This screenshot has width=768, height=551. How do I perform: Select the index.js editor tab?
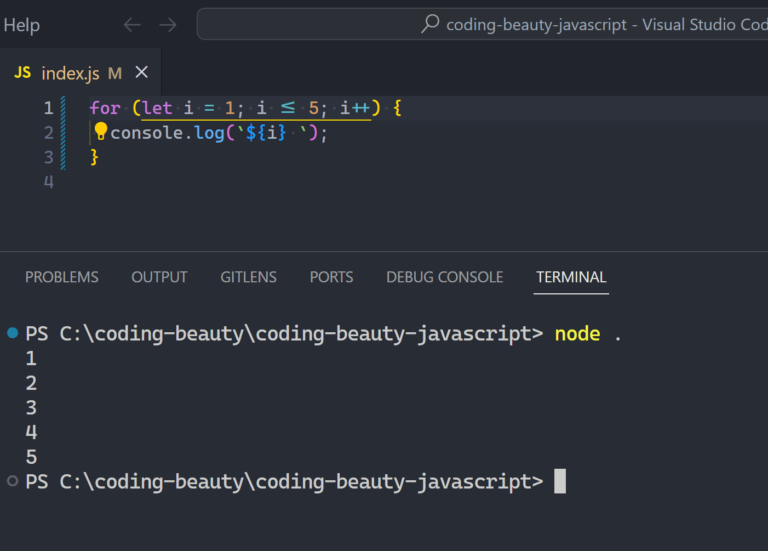[x=70, y=73]
